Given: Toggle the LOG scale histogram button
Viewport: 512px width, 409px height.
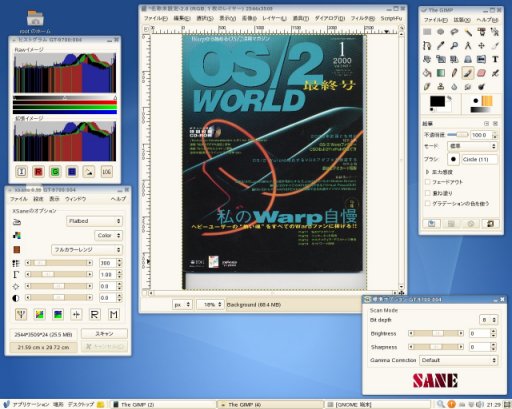Looking at the screenshot, I should (x=106, y=172).
